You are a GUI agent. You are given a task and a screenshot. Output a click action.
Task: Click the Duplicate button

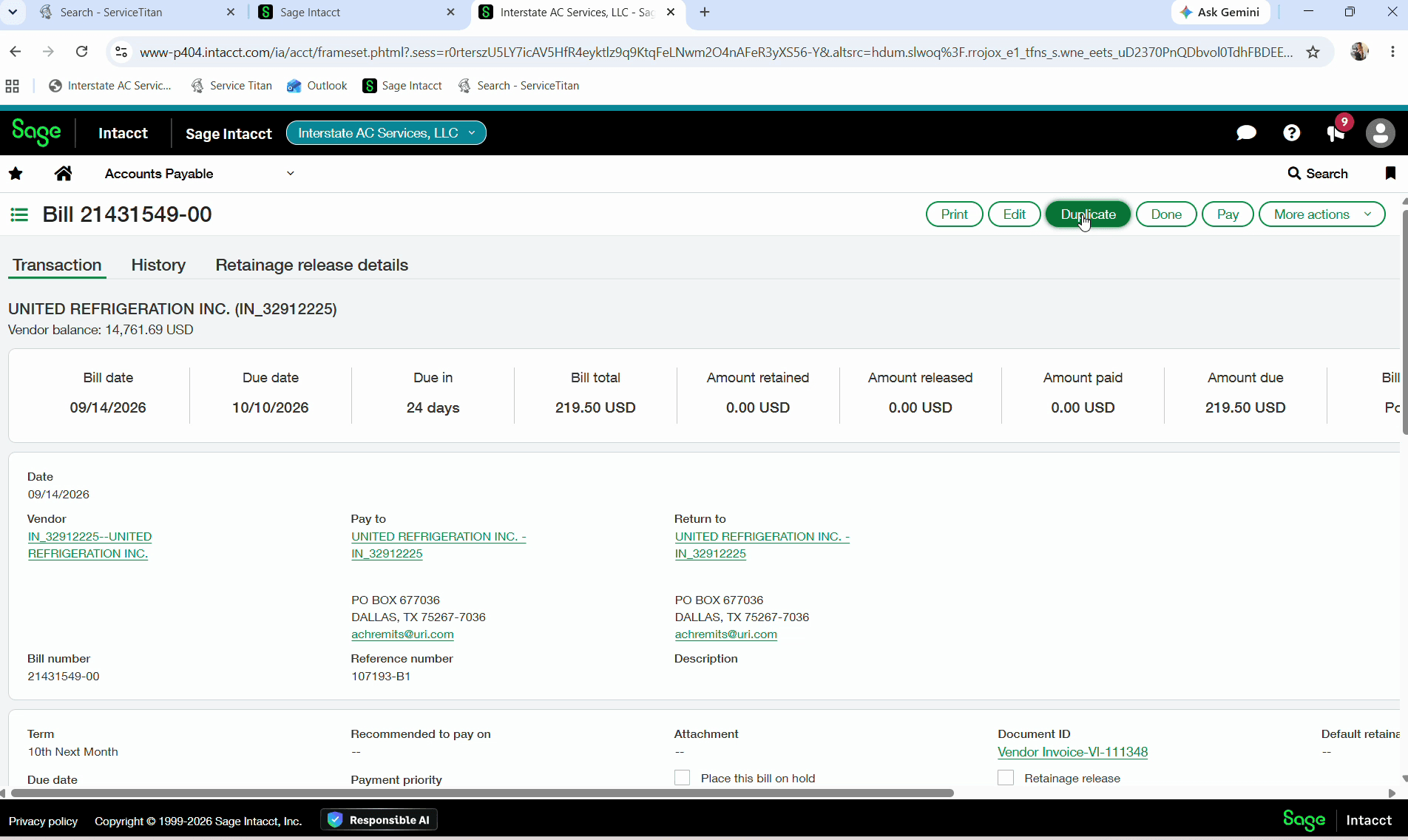coord(1088,214)
